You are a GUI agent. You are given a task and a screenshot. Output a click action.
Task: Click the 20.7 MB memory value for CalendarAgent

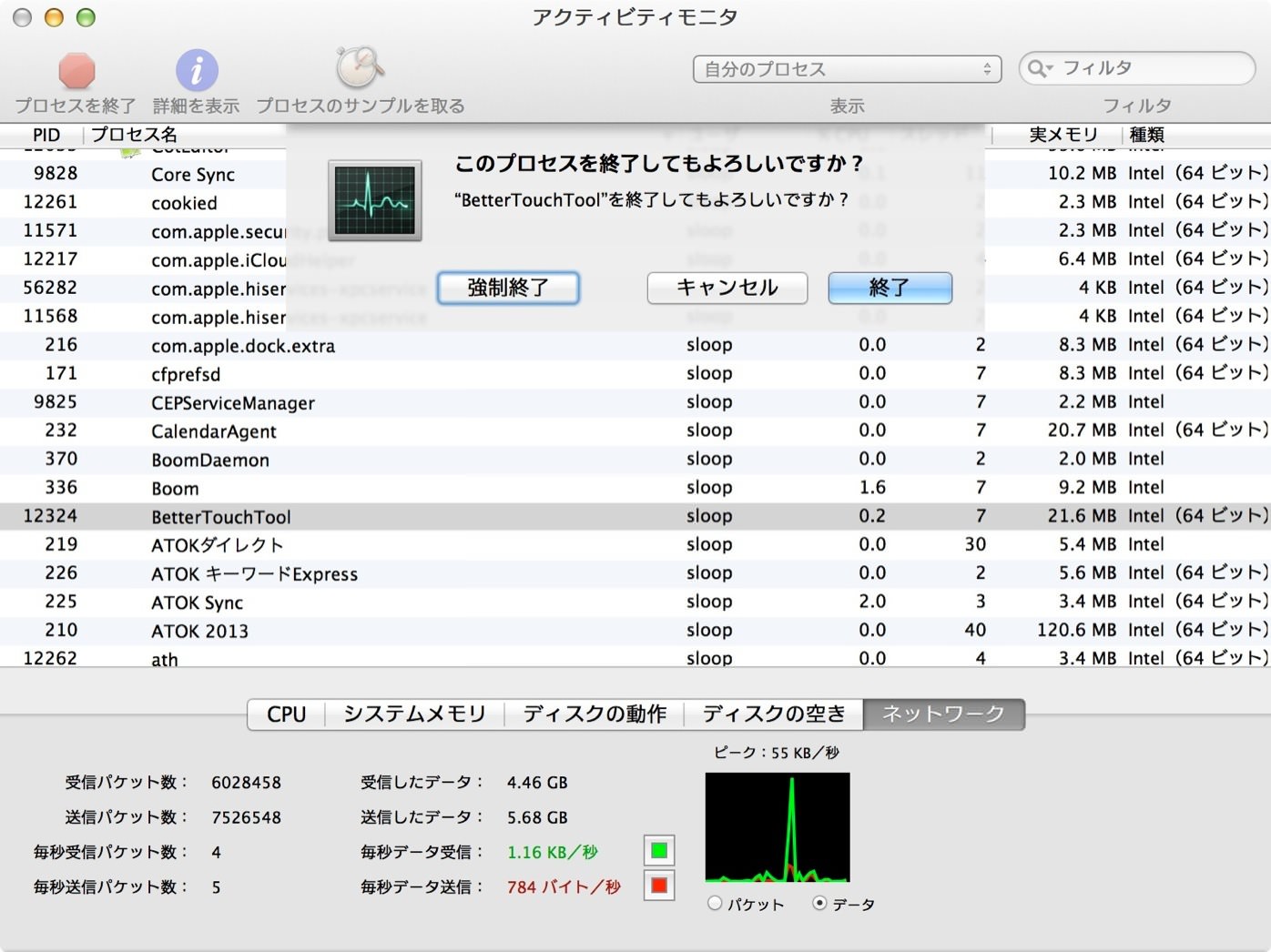[x=1082, y=430]
